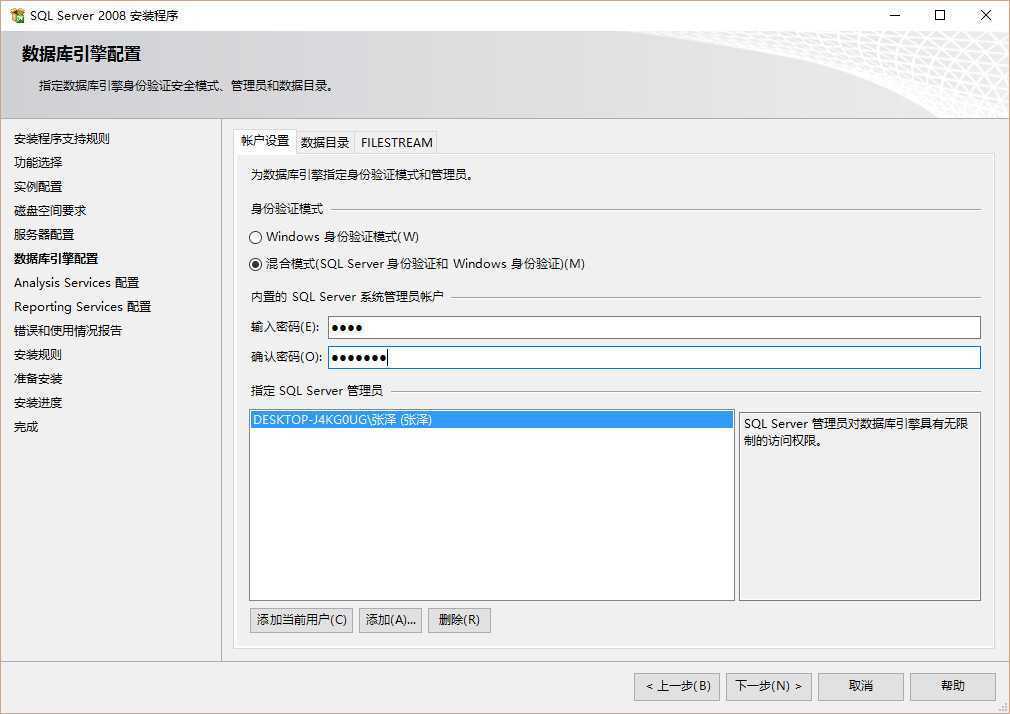Click 安装规则 step in sidebar
This screenshot has height=714, width=1010.
[x=38, y=354]
